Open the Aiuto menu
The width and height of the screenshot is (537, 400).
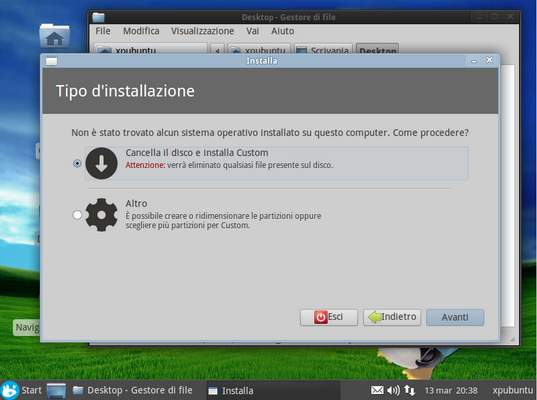[x=283, y=31]
